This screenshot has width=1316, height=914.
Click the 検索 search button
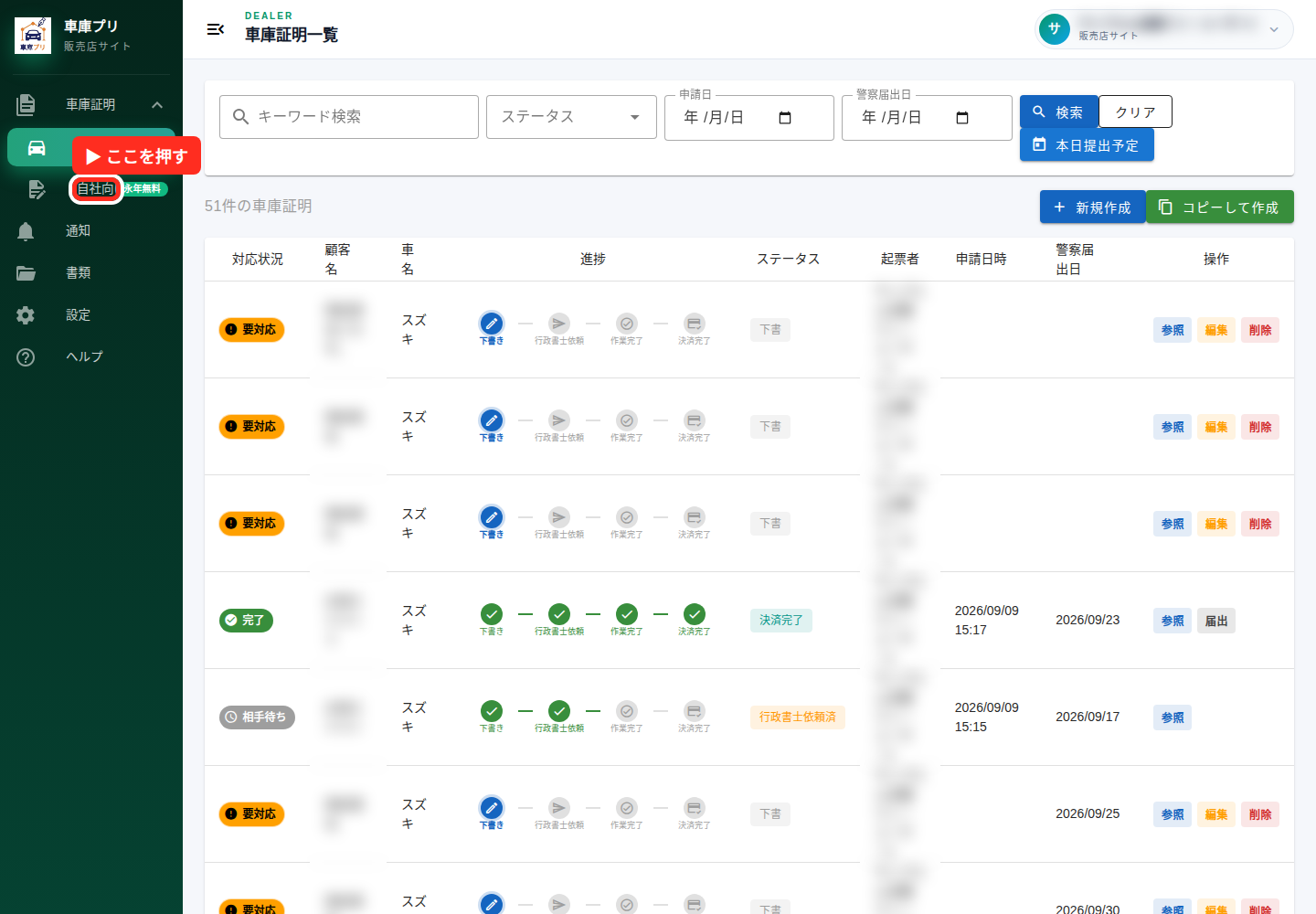(x=1058, y=112)
